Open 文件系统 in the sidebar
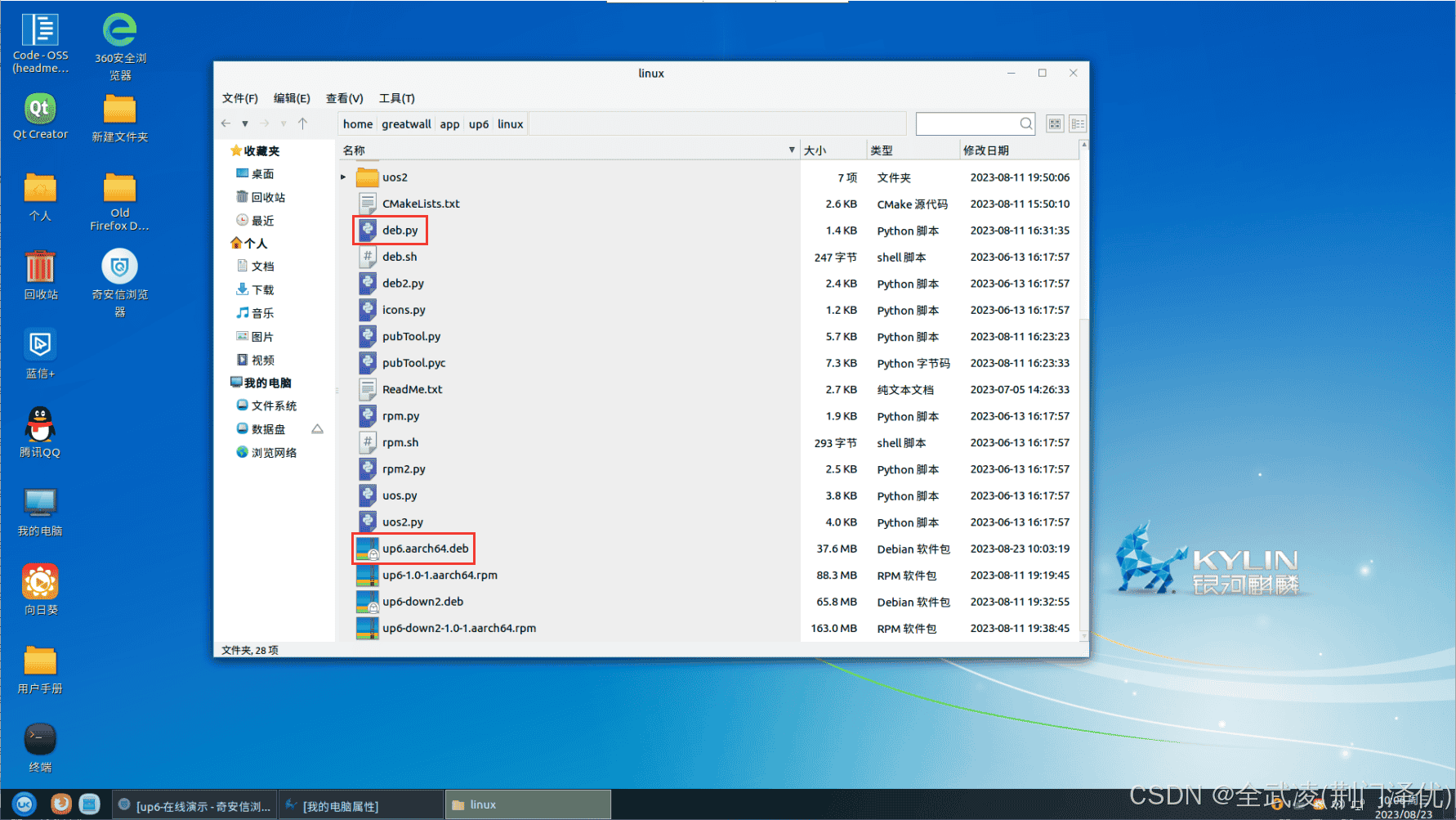The image size is (1456, 820). coord(274,406)
